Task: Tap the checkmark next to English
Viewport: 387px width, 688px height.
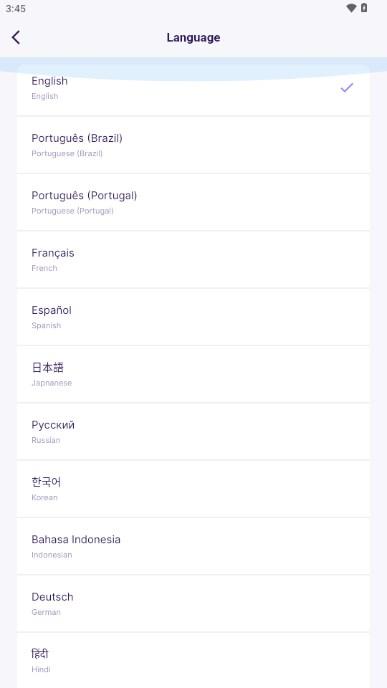Action: click(x=347, y=88)
